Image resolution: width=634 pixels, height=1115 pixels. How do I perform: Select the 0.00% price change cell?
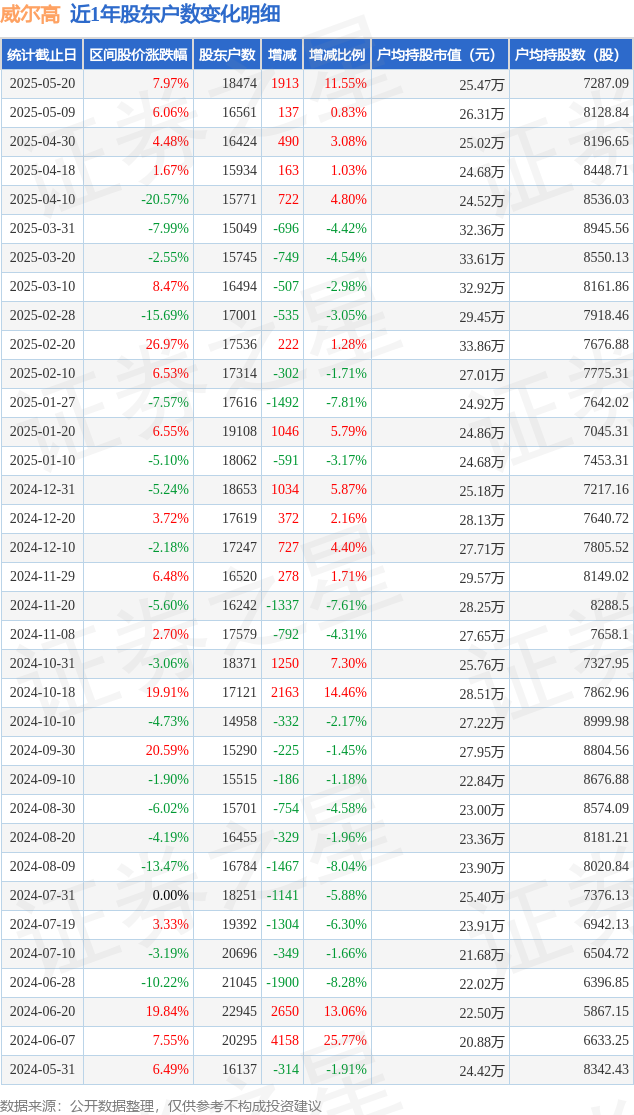(171, 895)
